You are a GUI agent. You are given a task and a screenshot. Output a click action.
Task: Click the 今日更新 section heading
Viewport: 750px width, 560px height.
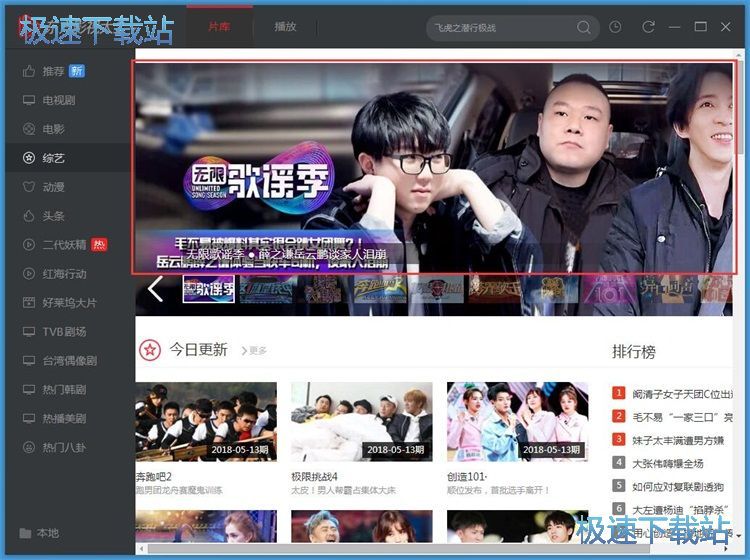click(x=199, y=350)
